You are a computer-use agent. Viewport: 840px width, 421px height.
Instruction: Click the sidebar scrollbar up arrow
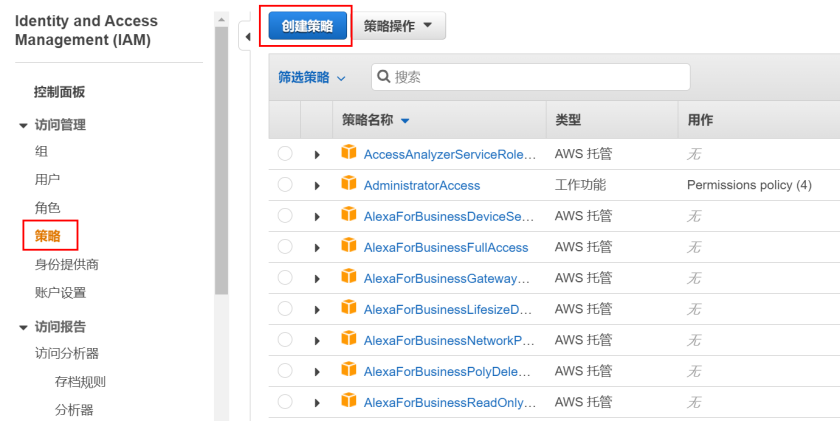pos(221,19)
